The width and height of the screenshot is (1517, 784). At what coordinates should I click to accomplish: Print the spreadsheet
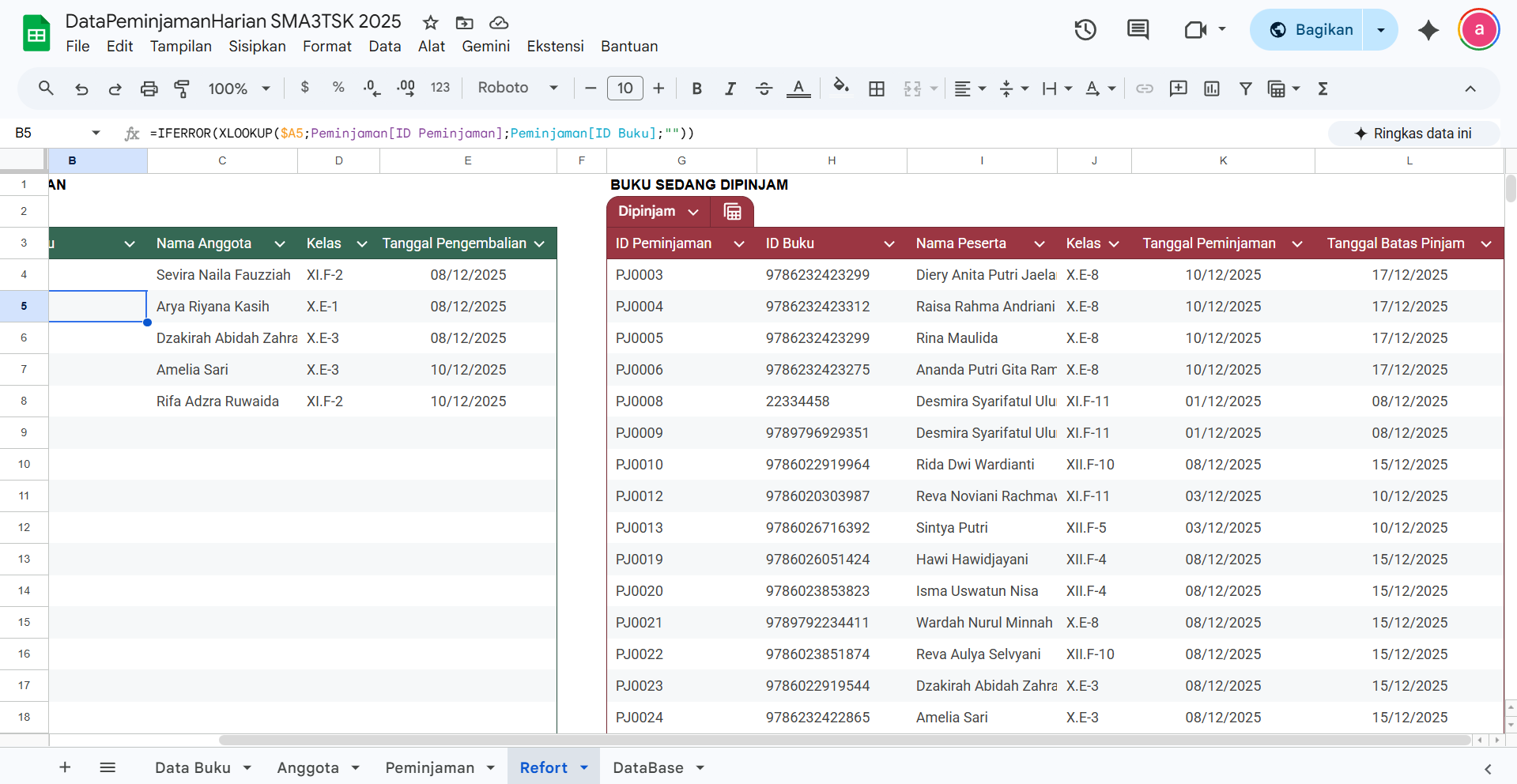tap(149, 89)
